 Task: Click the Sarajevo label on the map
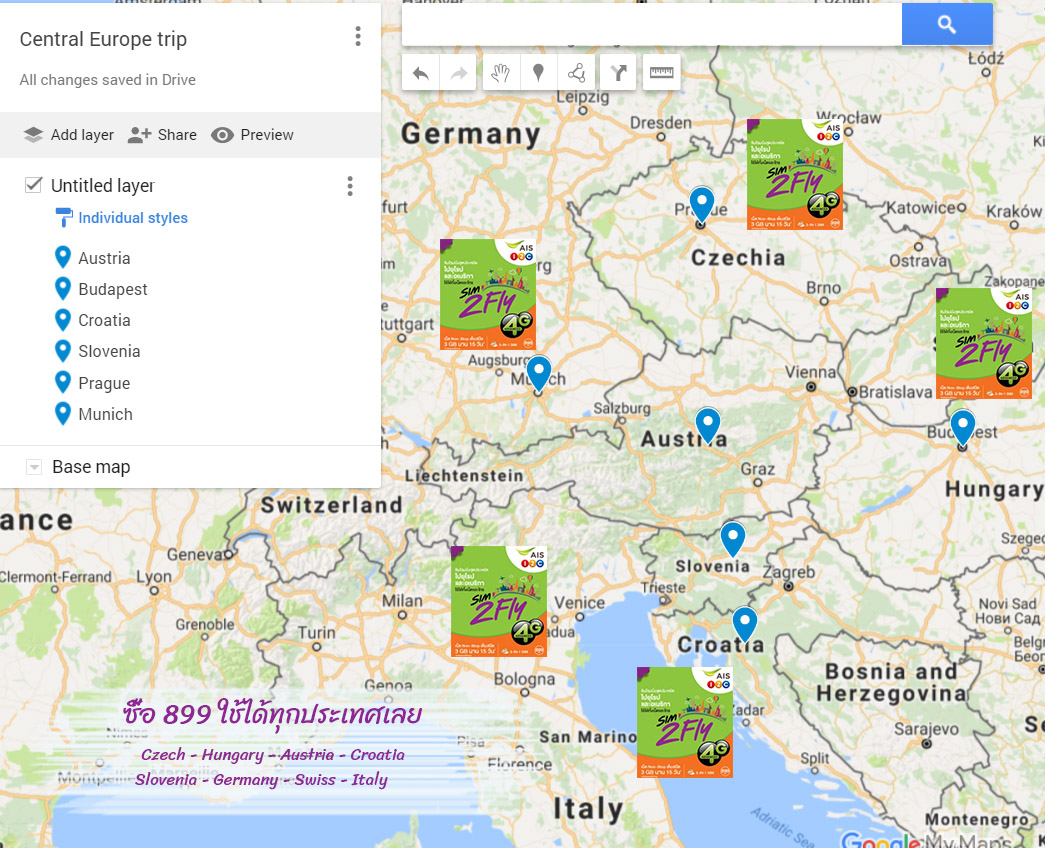926,729
